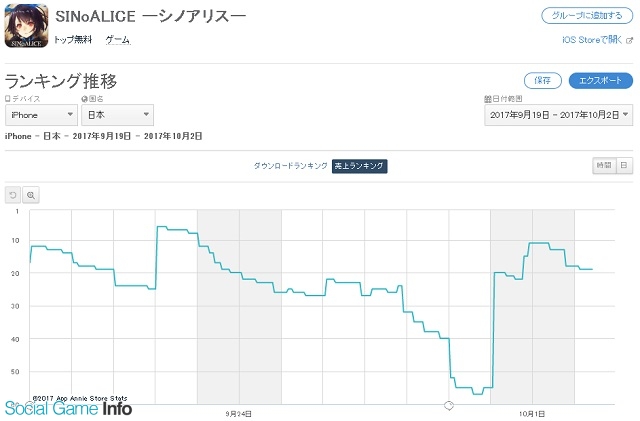Reset chart zoom with undo icon
This screenshot has height=421, width=640.
13,195
